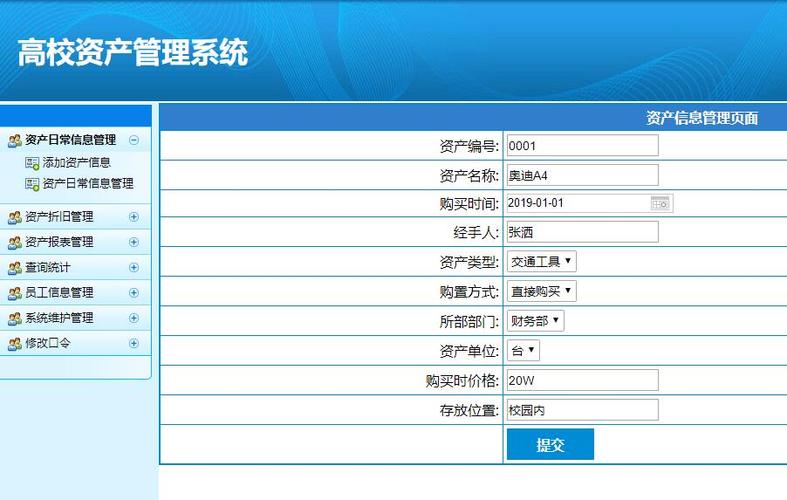Focus the 购买时价格 field containing 20W
This screenshot has width=787, height=500.
pos(583,380)
